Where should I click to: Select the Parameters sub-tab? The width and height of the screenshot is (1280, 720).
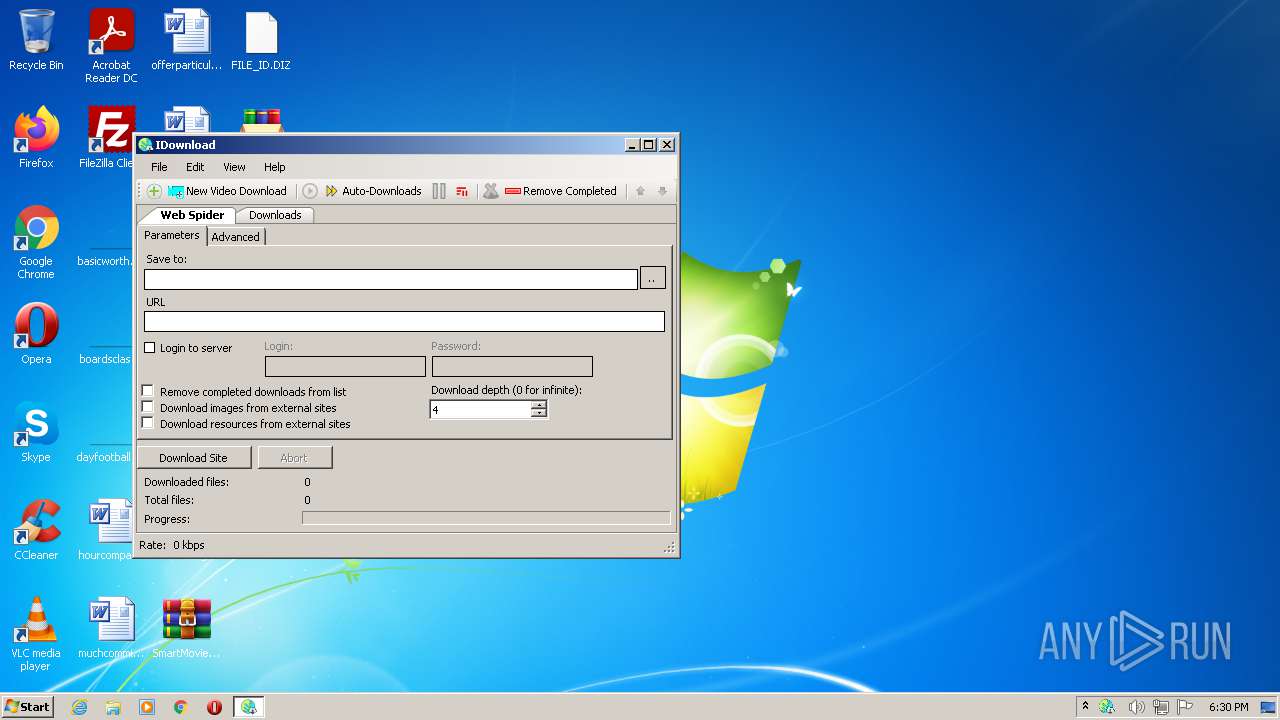172,235
